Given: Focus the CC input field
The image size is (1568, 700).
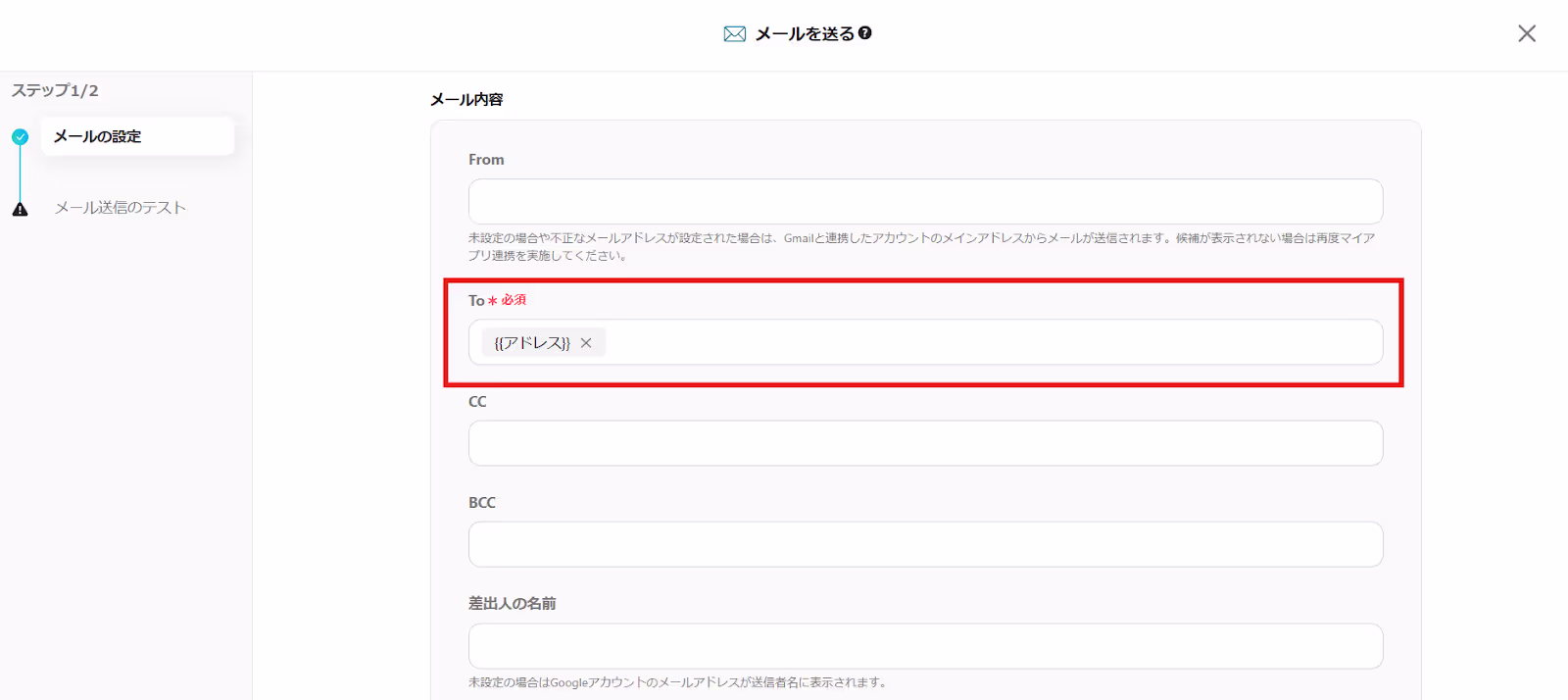Looking at the screenshot, I should [925, 443].
